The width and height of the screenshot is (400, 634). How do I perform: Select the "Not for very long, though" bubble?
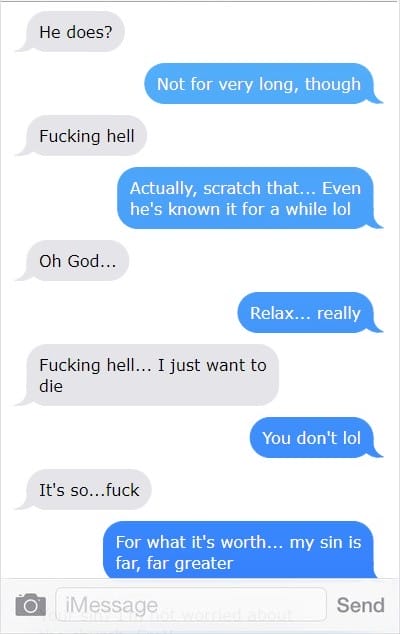point(259,84)
